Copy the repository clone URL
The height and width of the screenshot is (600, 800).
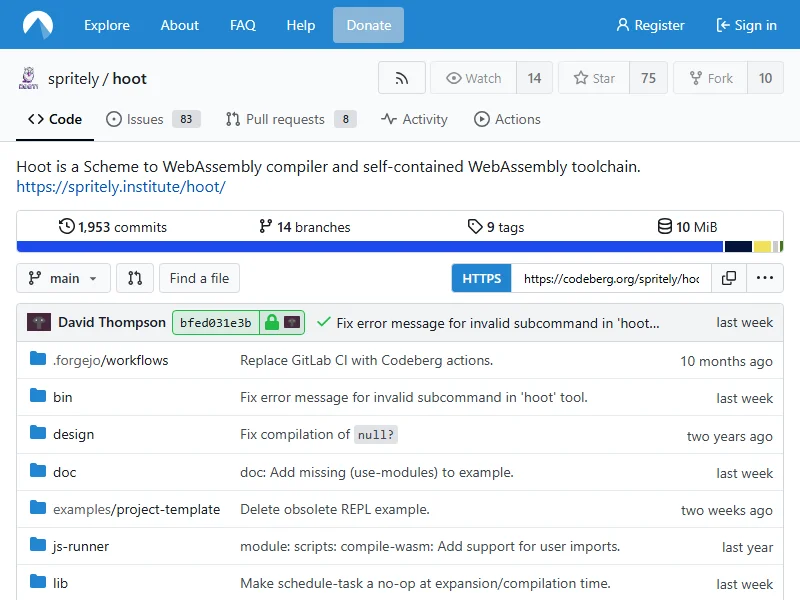pos(729,278)
